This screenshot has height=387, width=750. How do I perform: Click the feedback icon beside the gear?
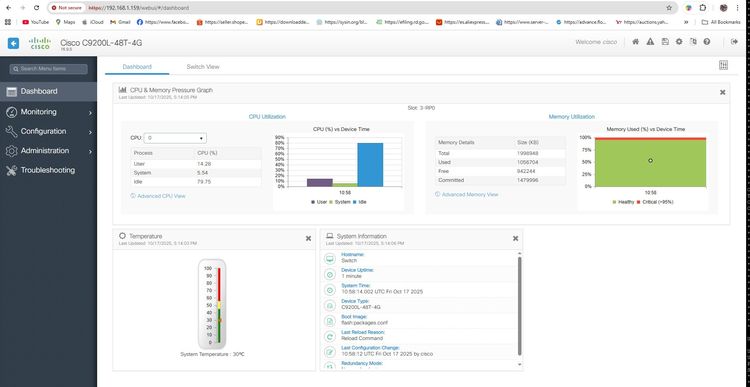(693, 42)
